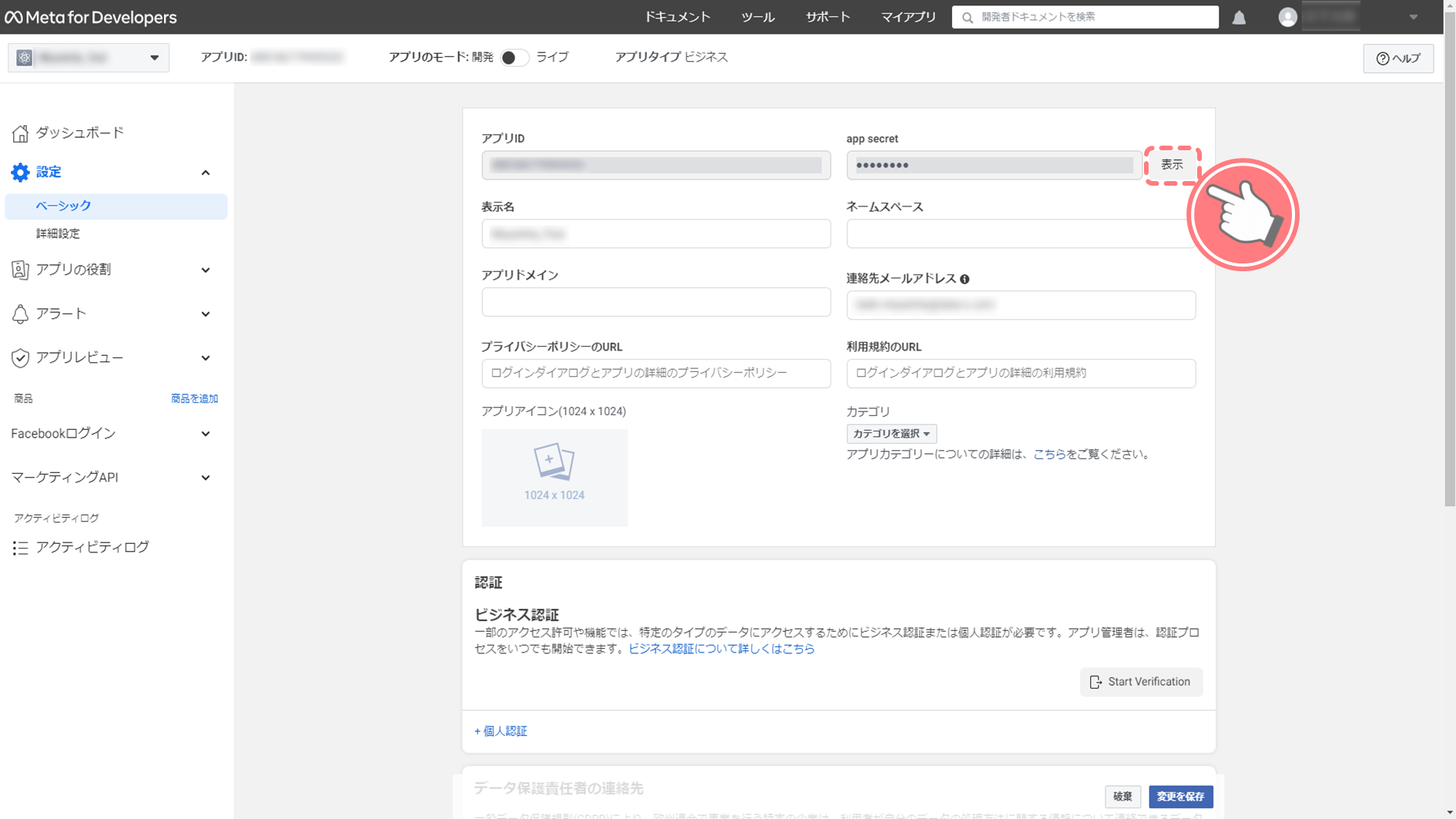Click the こちら link about app categories
This screenshot has height=819, width=1456.
tap(1049, 455)
